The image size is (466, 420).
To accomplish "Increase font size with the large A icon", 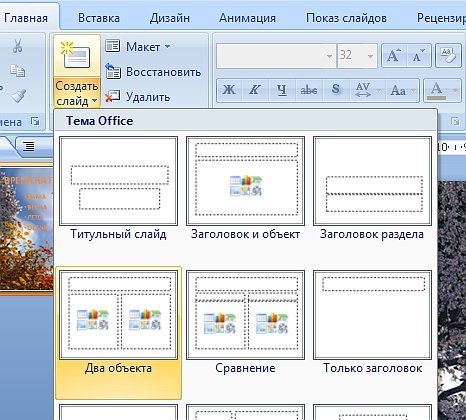I will (x=394, y=56).
